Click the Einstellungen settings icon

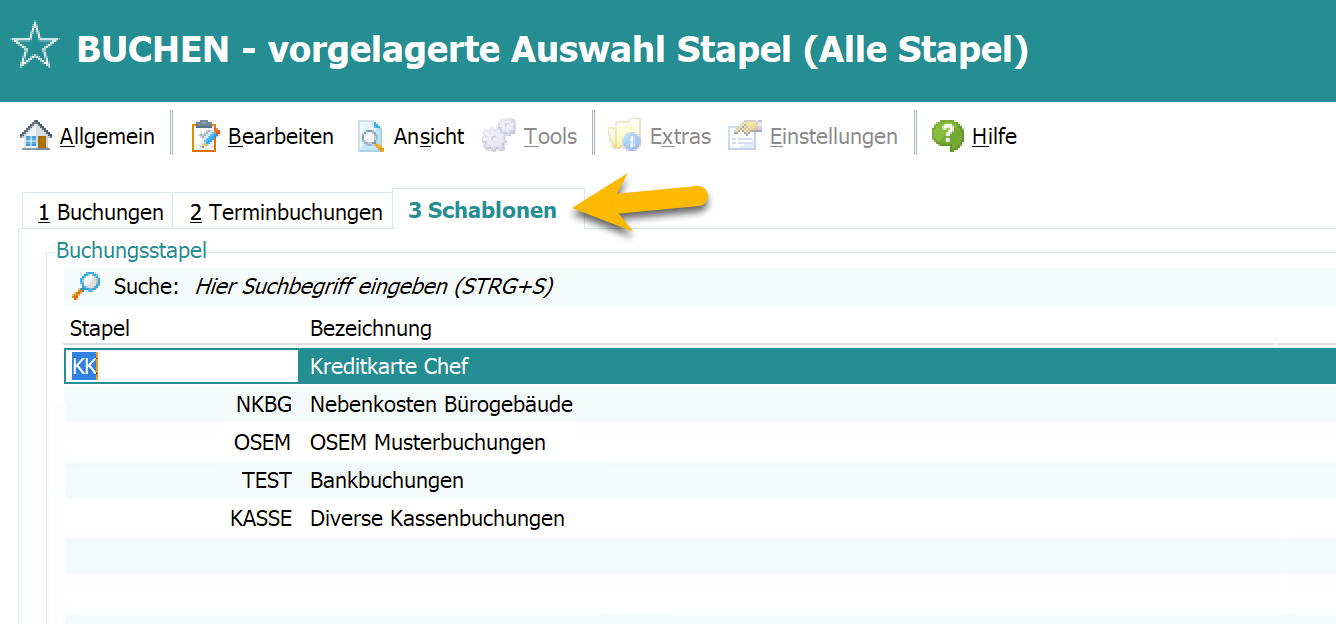[745, 136]
